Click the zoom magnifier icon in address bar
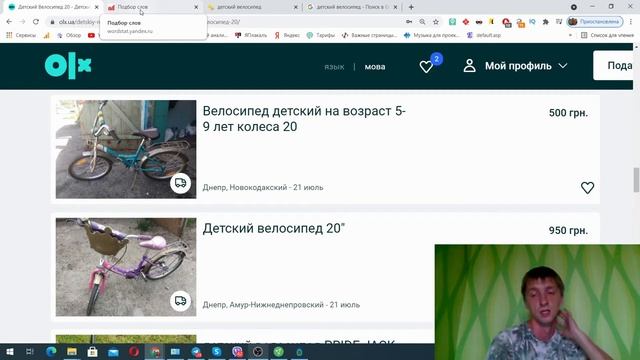This screenshot has width=640, height=360. pyautogui.click(x=422, y=22)
